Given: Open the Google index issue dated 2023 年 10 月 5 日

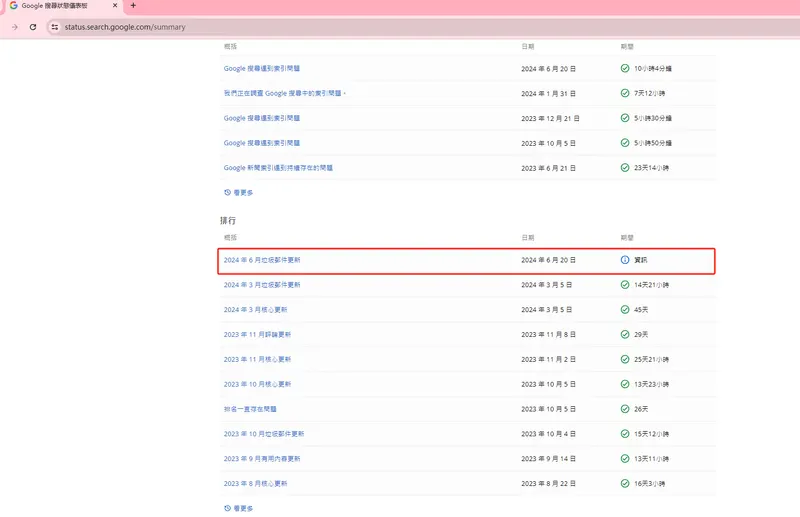Looking at the screenshot, I should tap(262, 143).
